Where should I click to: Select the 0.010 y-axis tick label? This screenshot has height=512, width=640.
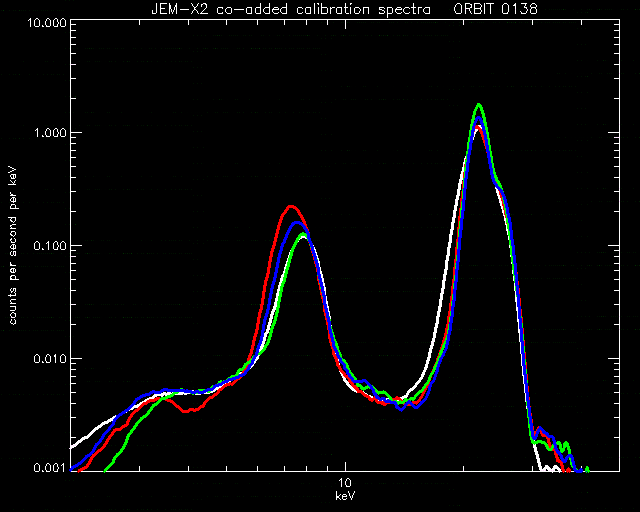point(50,359)
